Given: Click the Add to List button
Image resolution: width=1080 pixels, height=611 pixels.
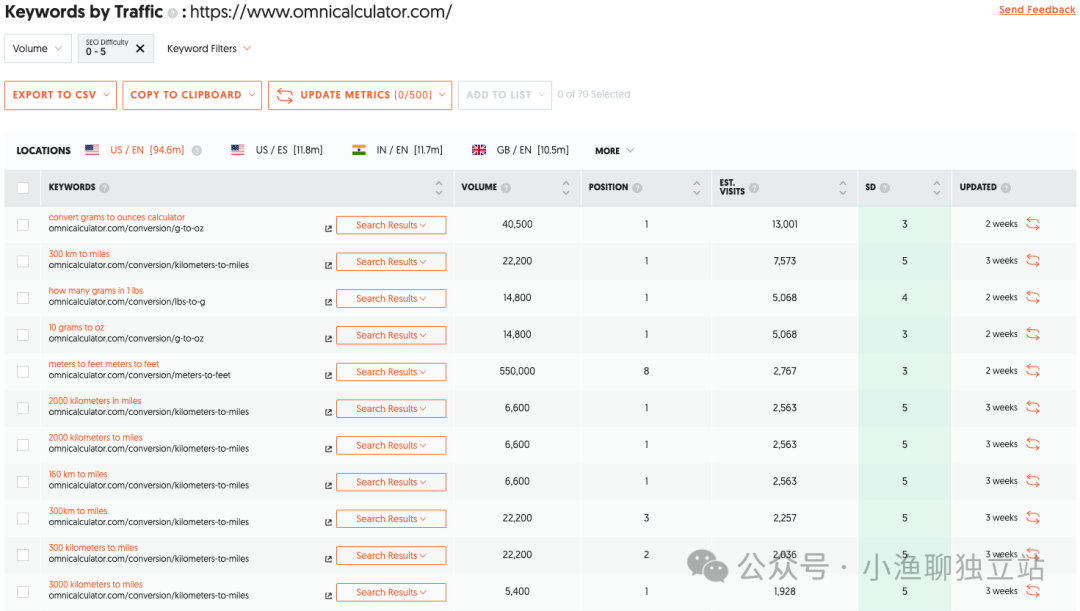Looking at the screenshot, I should (505, 95).
